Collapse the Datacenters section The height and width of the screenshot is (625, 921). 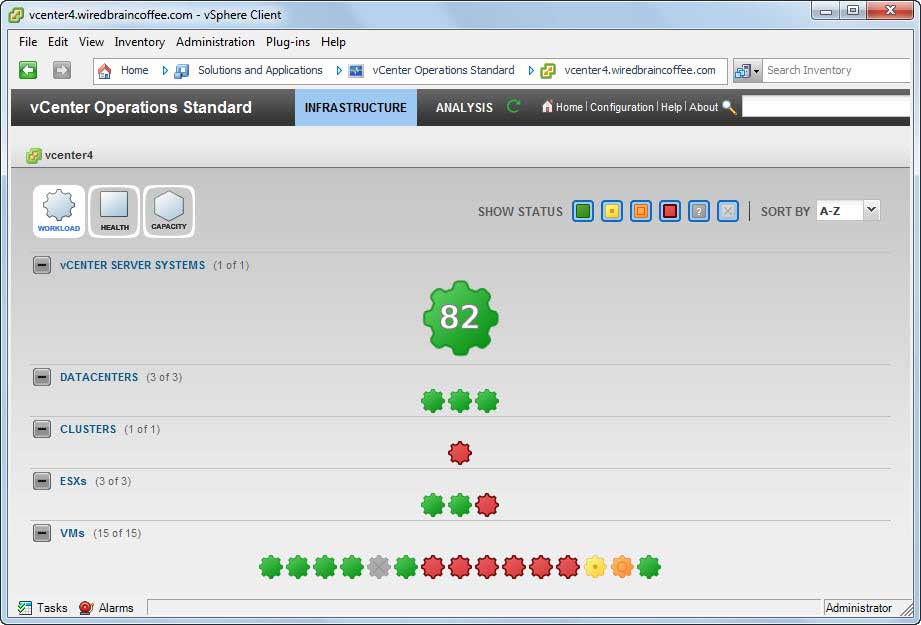[x=42, y=377]
